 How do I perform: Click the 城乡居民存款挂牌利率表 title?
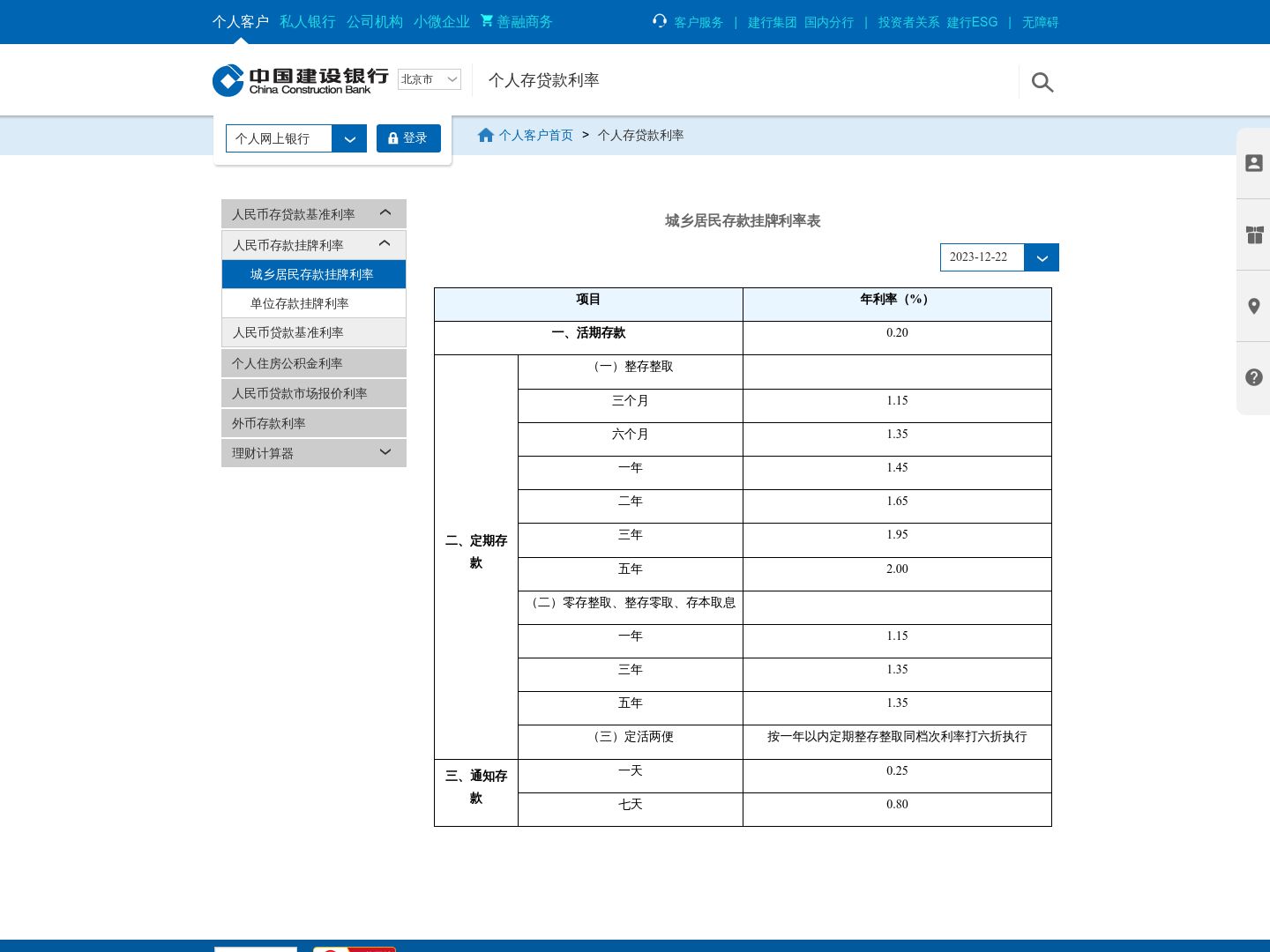[x=743, y=220]
